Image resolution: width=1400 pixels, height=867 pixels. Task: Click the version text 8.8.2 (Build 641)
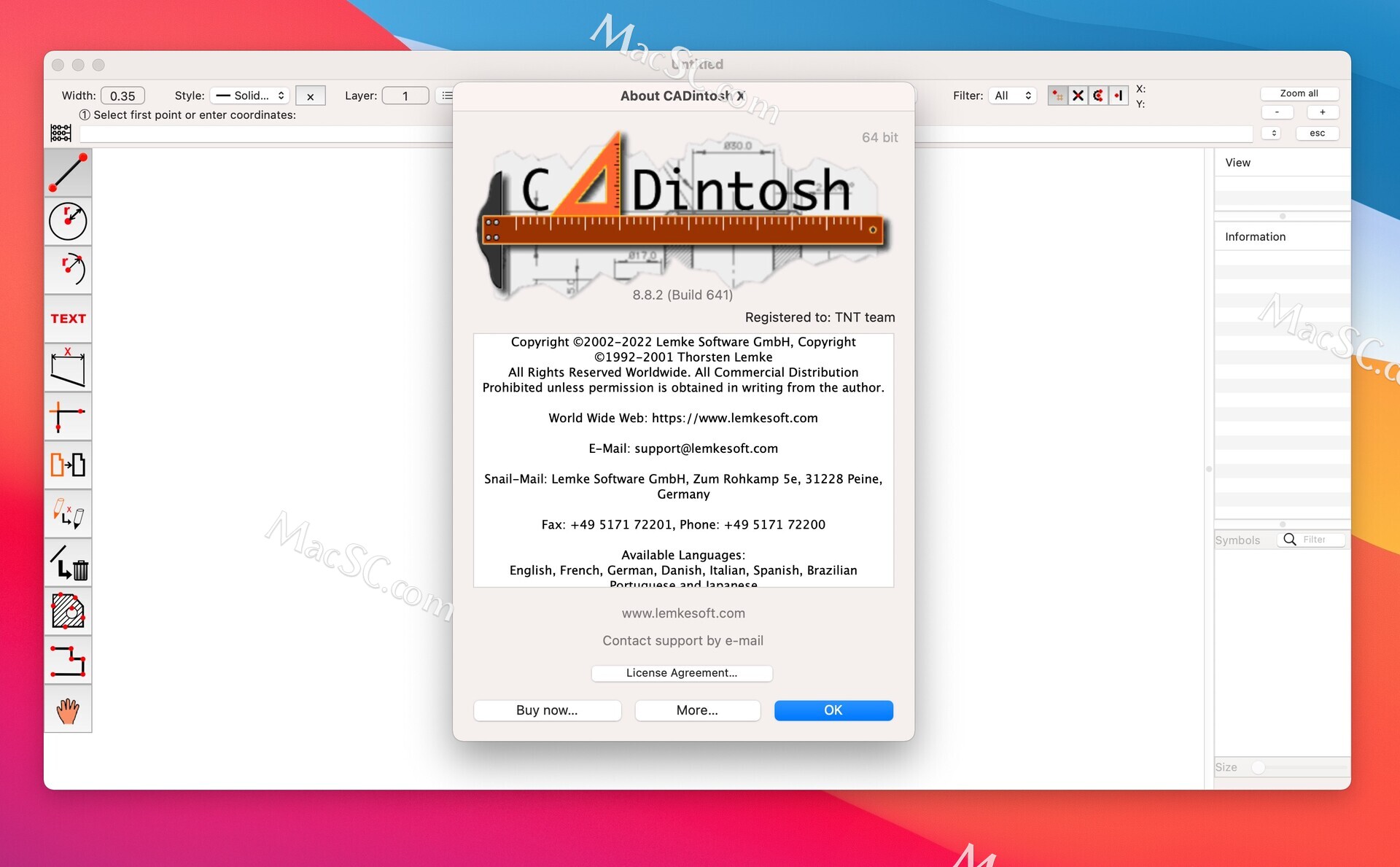point(682,295)
